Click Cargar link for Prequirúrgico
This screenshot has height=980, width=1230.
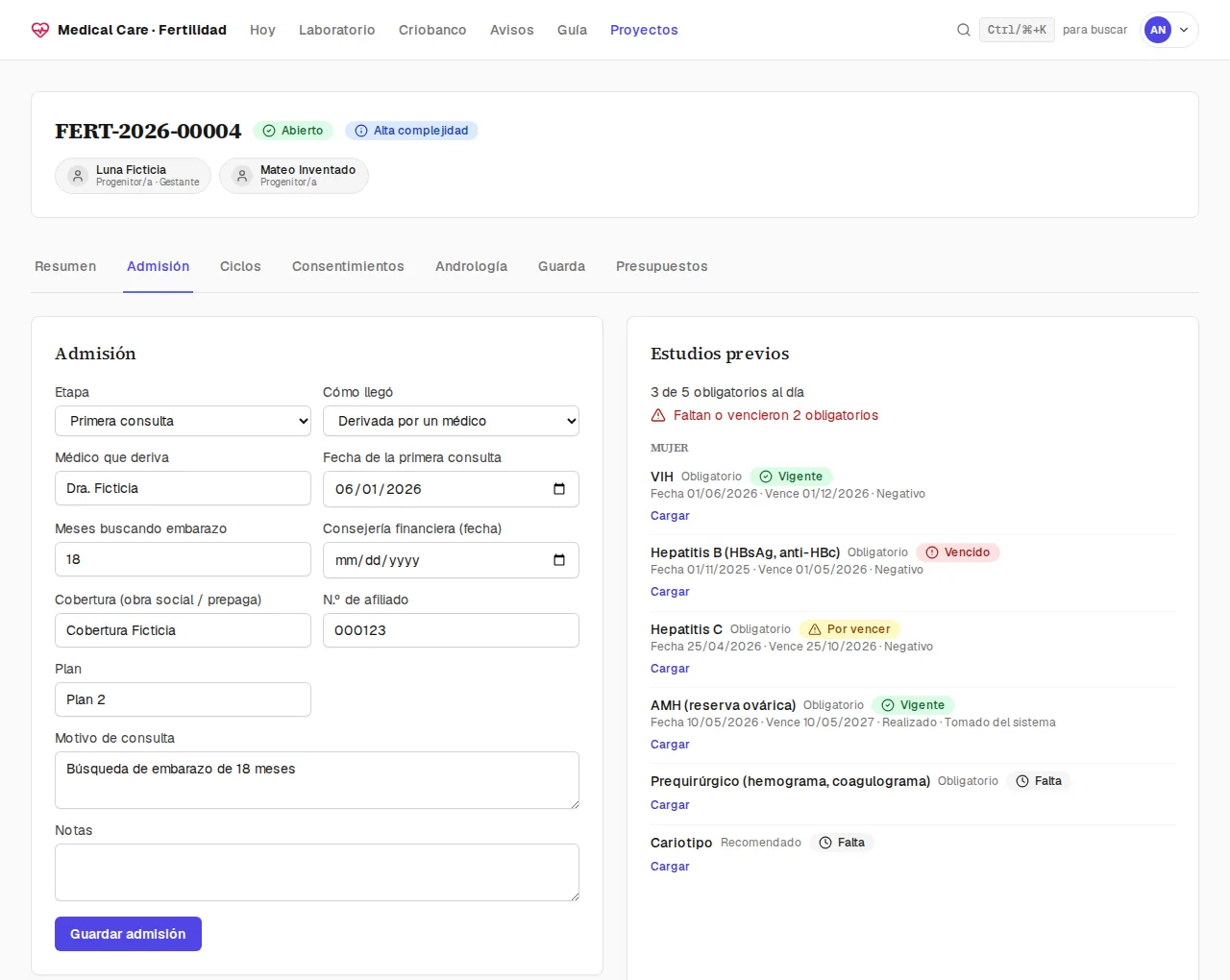(670, 805)
